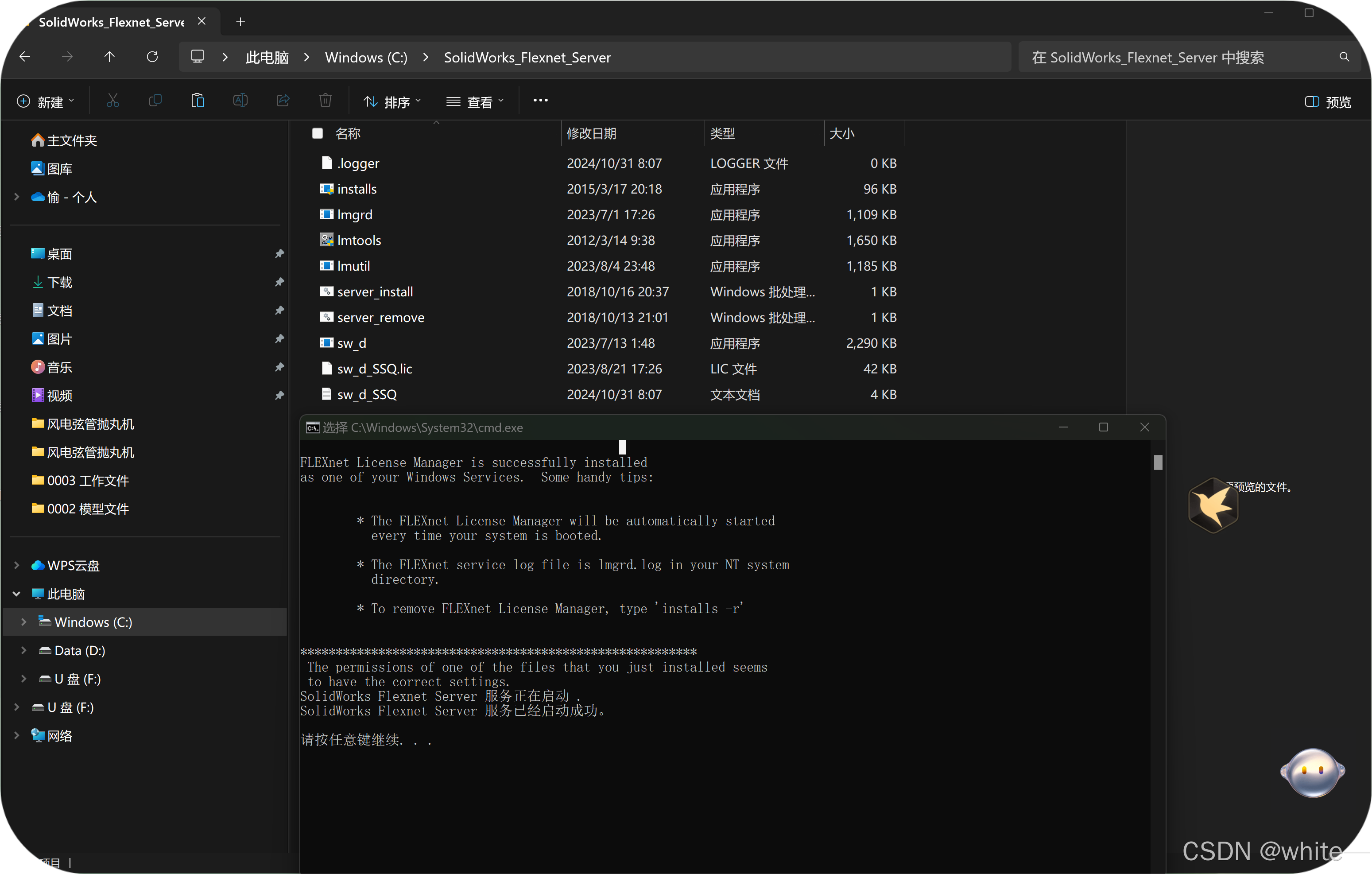This screenshot has width=1372, height=874.
Task: Click the Paste clipboard icon
Action: 198,101
